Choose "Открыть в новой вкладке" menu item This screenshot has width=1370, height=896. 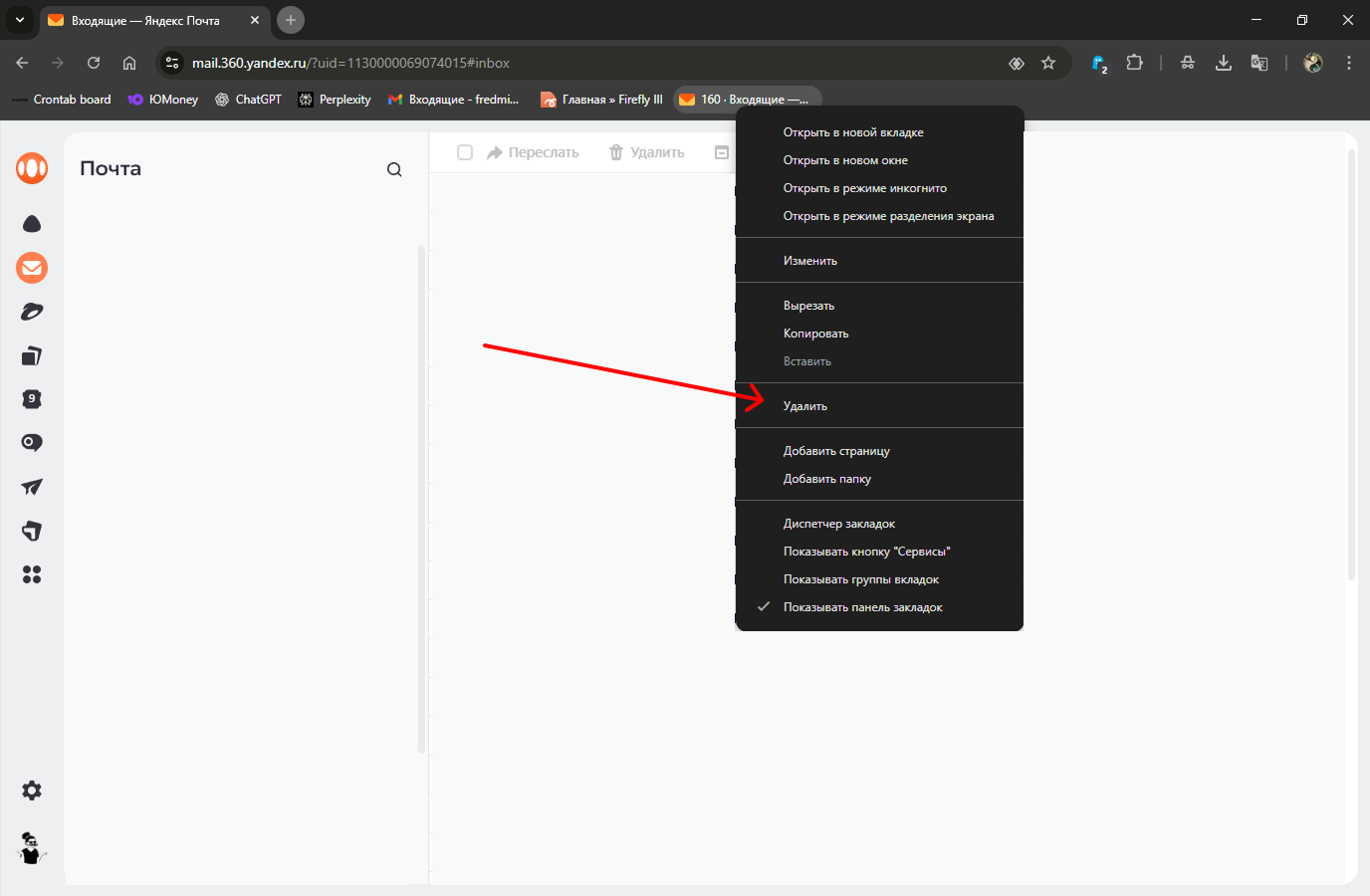tap(853, 132)
